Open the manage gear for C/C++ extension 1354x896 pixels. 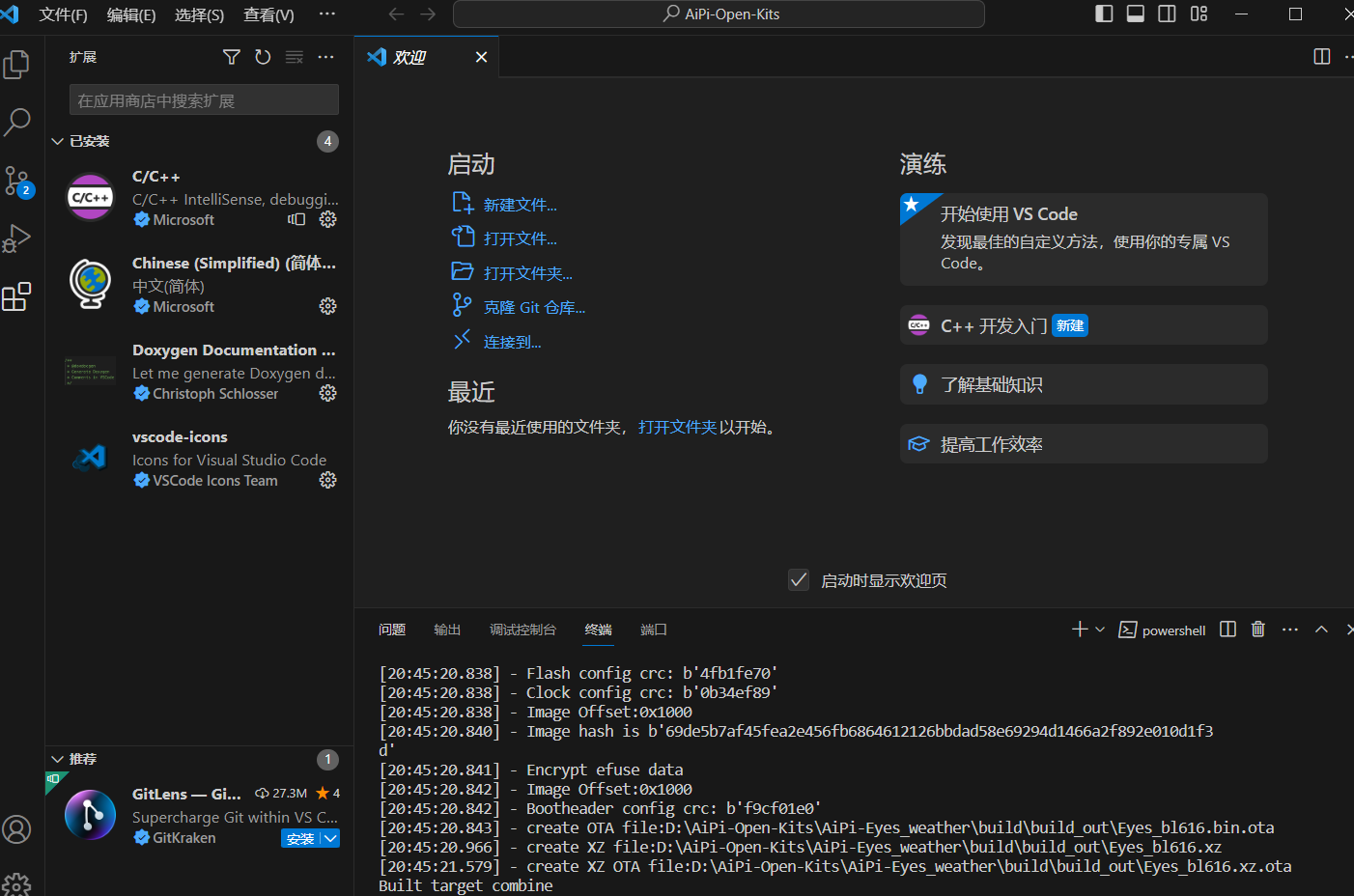pos(328,219)
